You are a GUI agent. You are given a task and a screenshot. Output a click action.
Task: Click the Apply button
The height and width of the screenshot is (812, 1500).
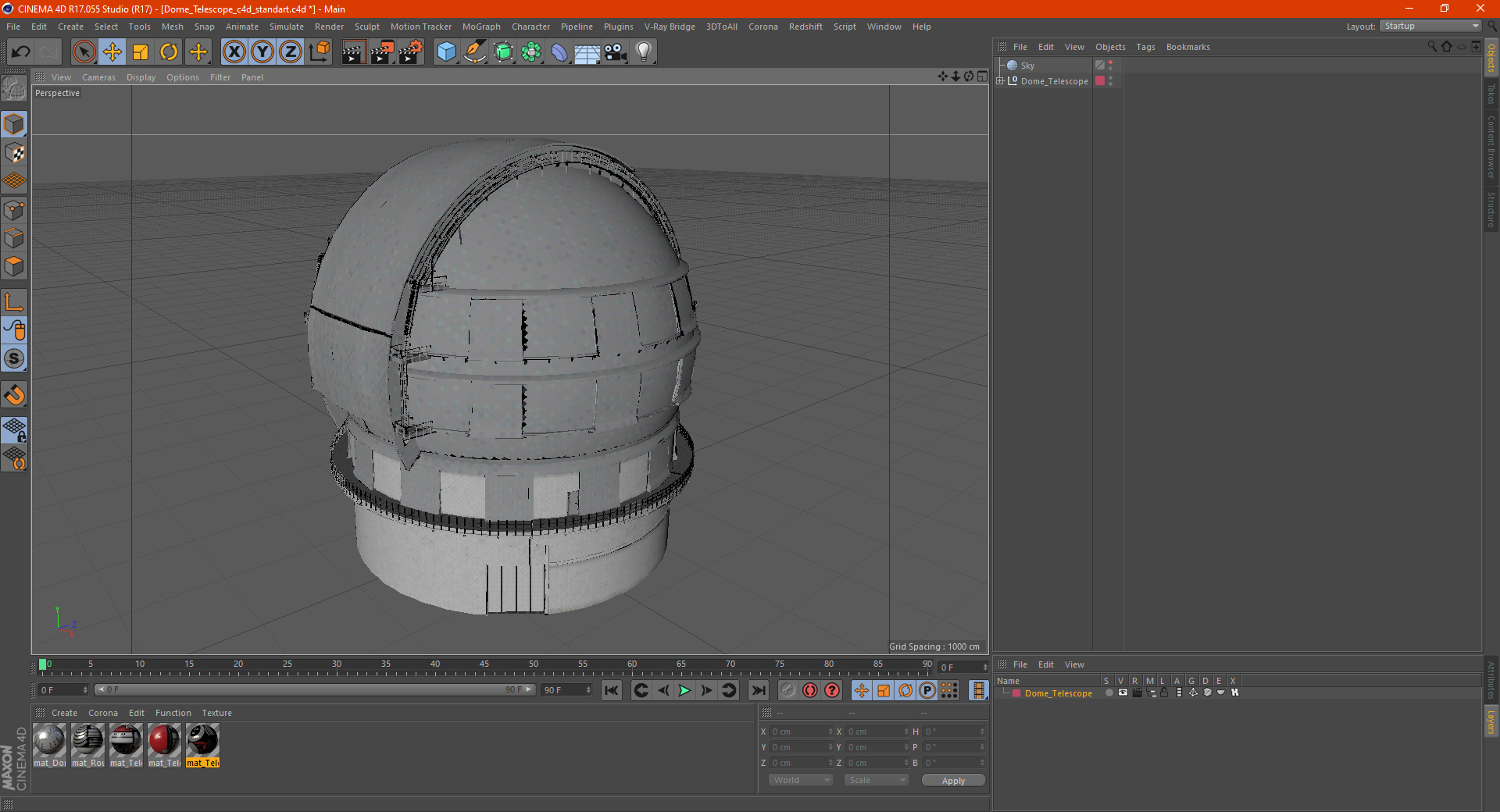(952, 780)
